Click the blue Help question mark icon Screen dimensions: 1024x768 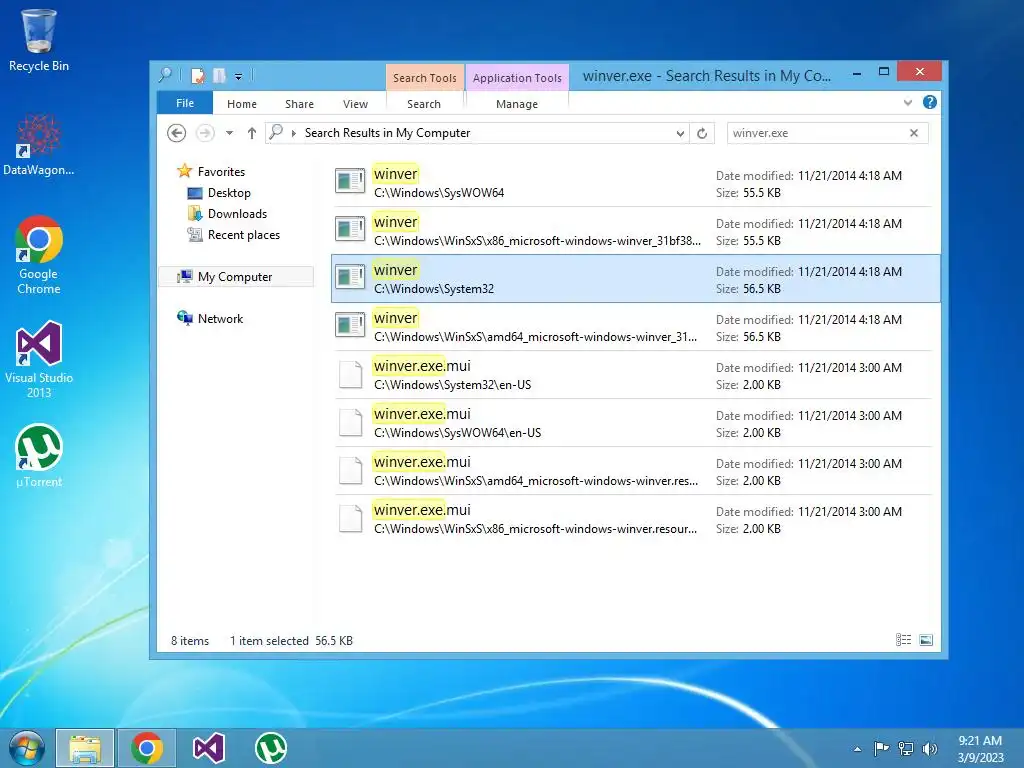pyautogui.click(x=930, y=102)
